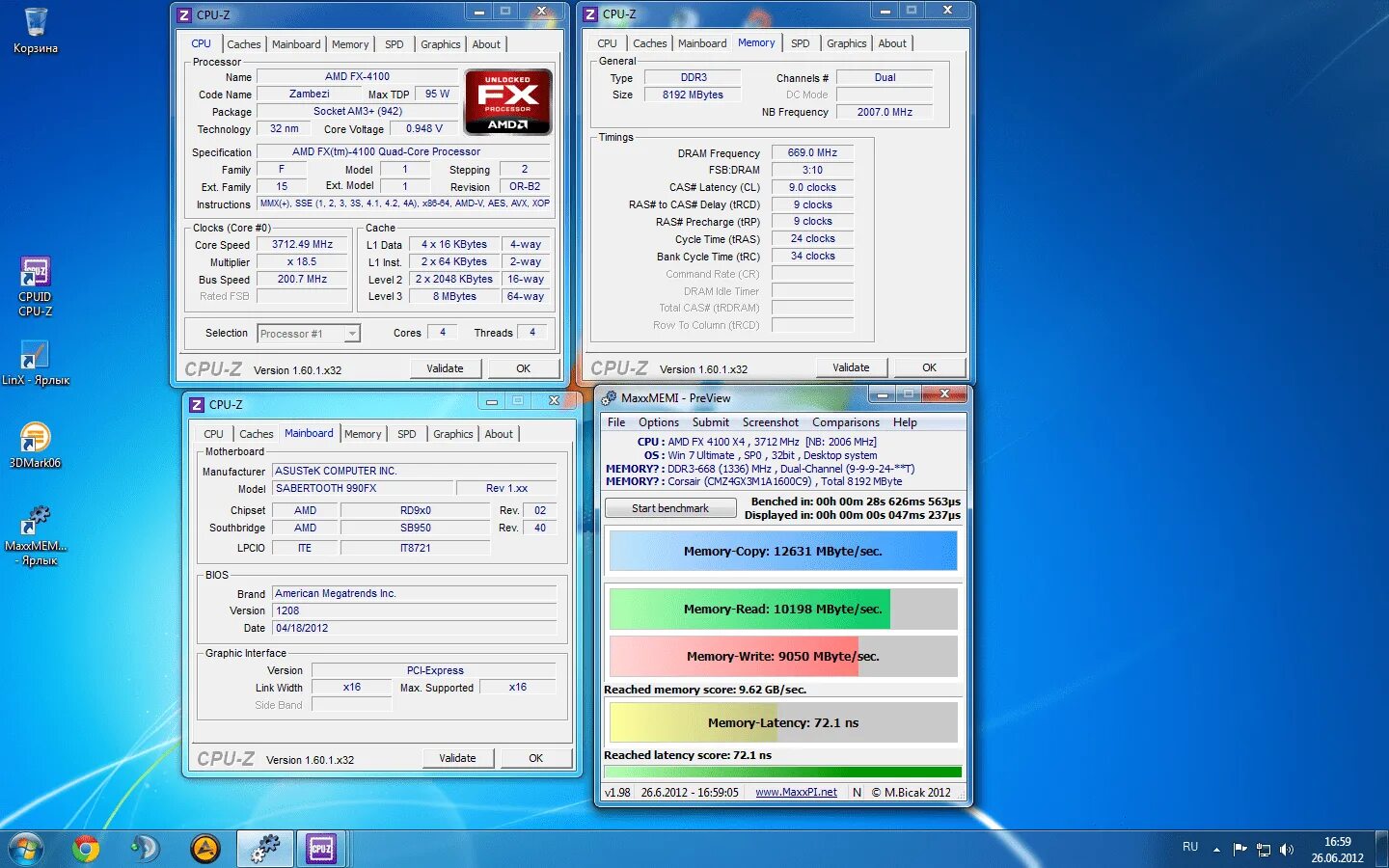Image resolution: width=1389 pixels, height=868 pixels.
Task: Open About tab in the CPU window
Action: 486,44
